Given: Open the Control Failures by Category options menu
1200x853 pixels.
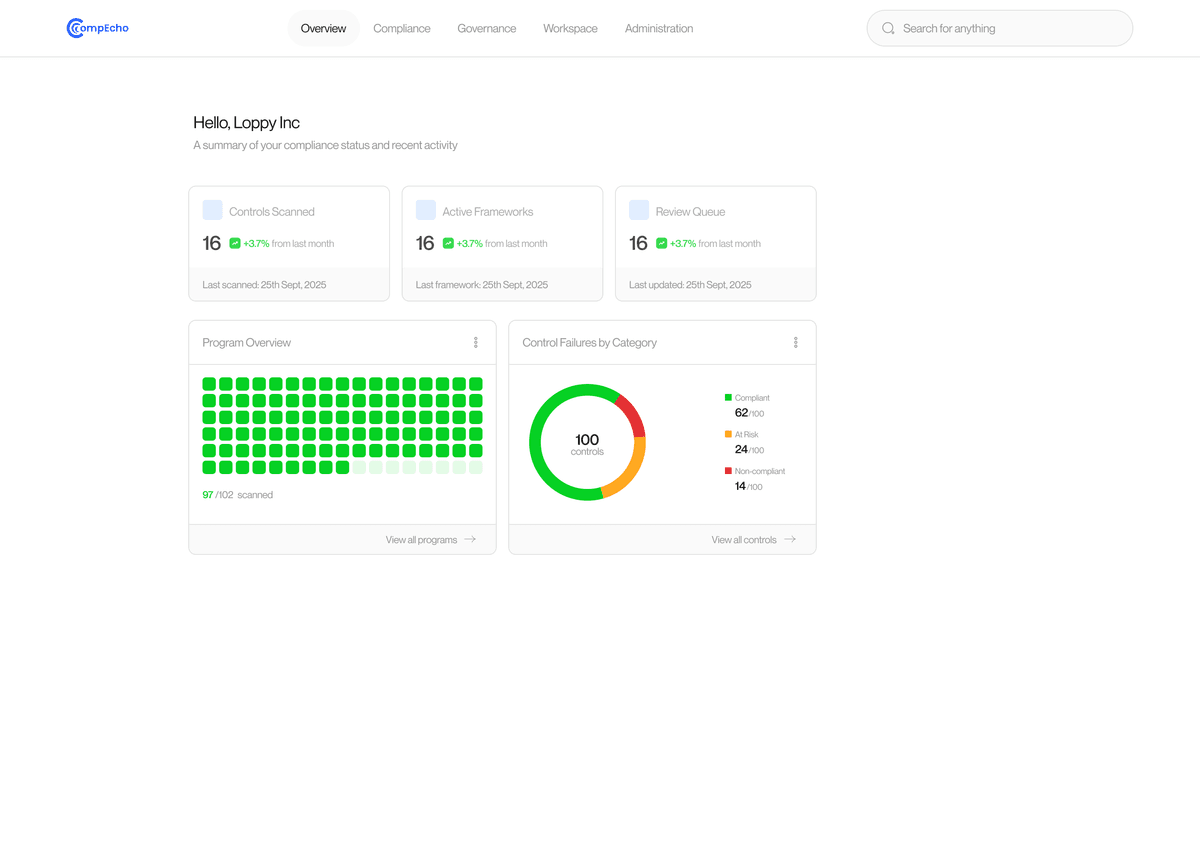Looking at the screenshot, I should click(796, 342).
